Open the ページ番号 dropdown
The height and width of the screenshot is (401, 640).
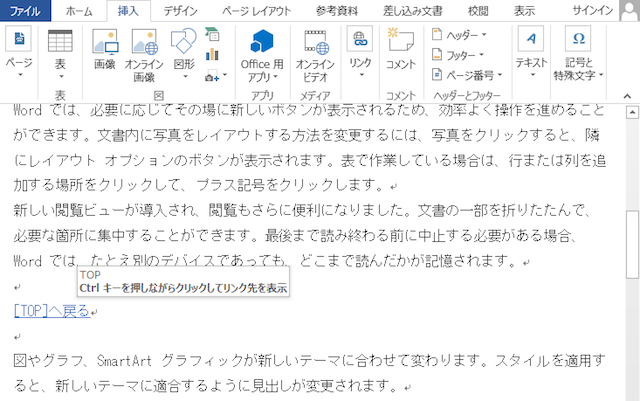[x=500, y=75]
